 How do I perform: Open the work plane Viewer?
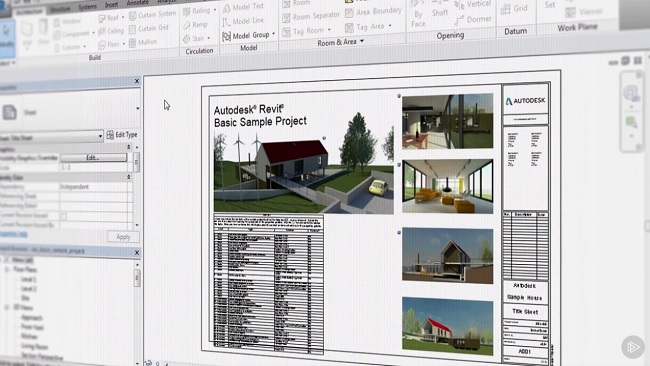pyautogui.click(x=584, y=12)
